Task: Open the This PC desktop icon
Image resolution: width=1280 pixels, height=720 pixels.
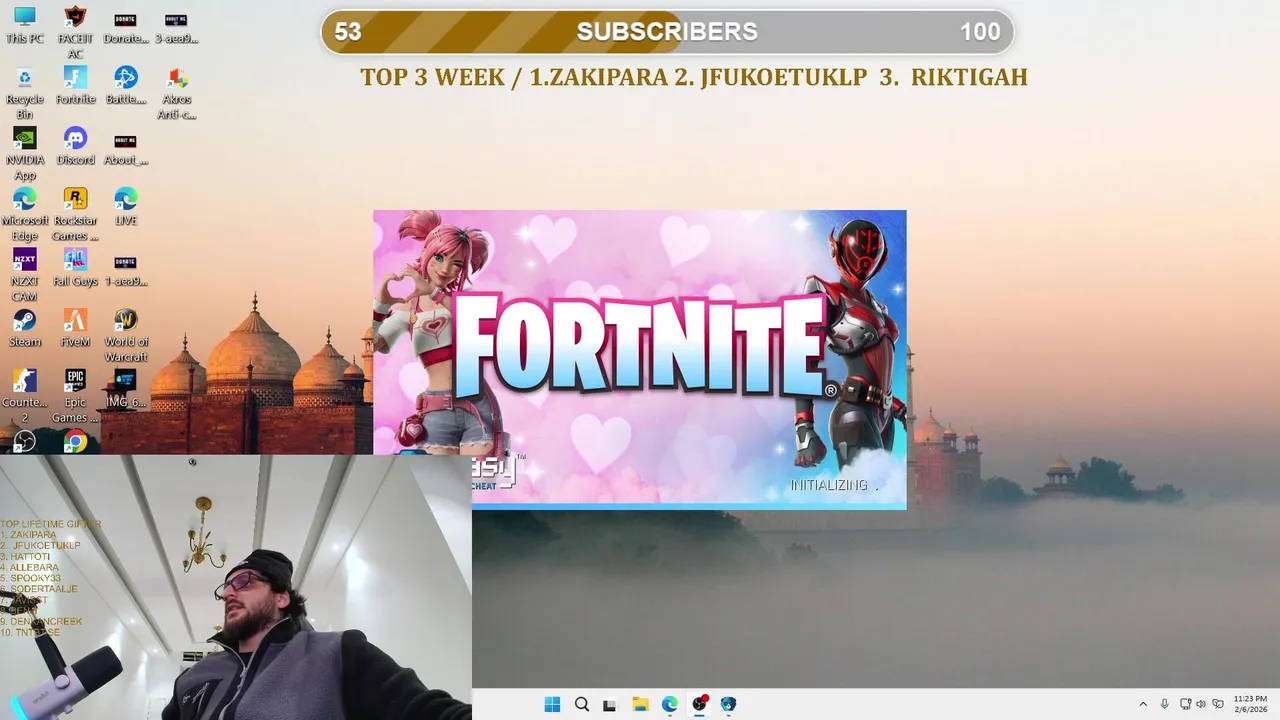Action: [25, 26]
